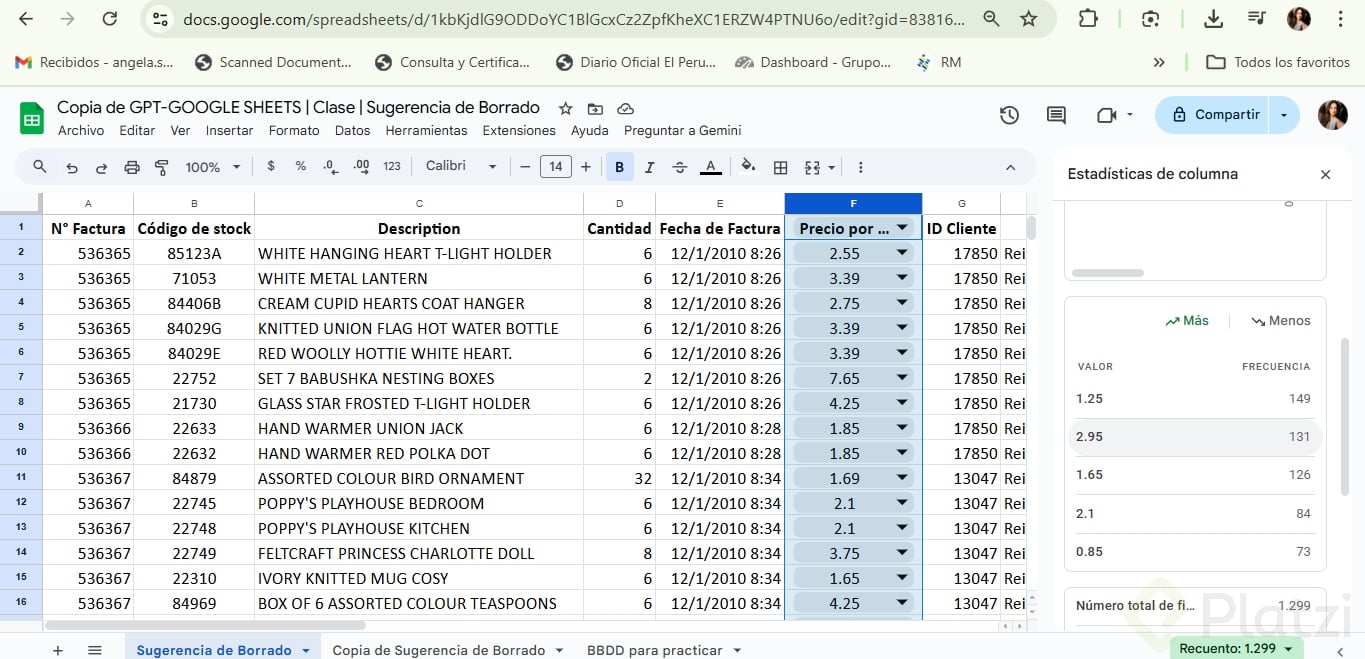Open the Datos menu

pyautogui.click(x=352, y=131)
